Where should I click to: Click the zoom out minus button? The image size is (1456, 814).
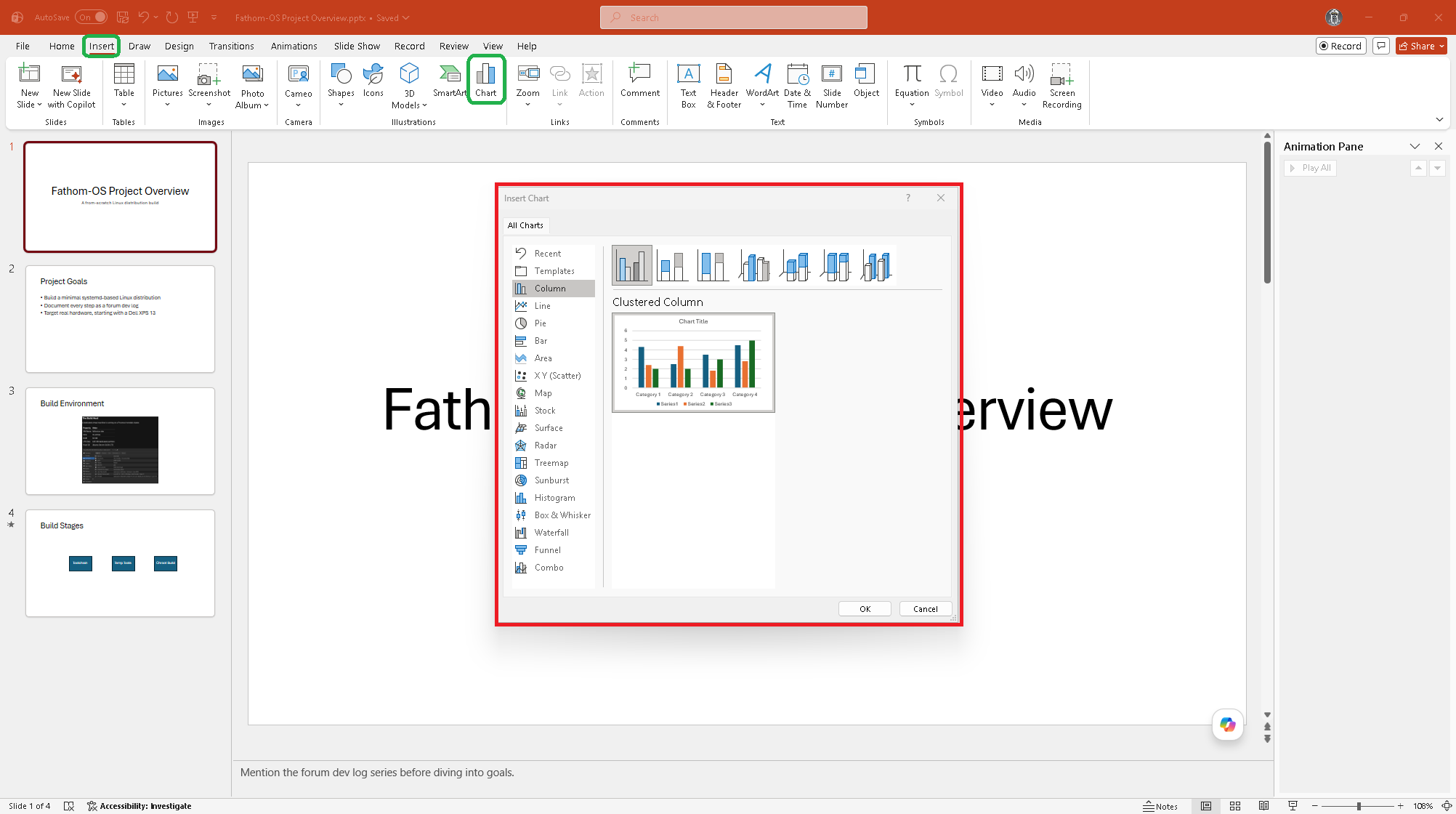click(x=1314, y=806)
